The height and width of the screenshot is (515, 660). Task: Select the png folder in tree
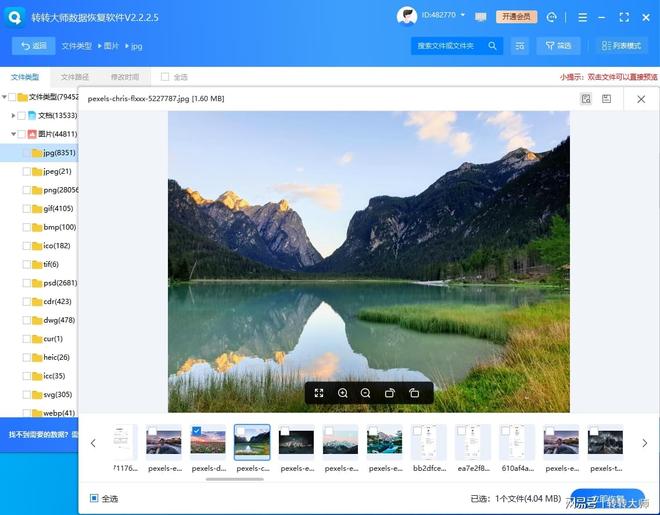click(x=55, y=190)
